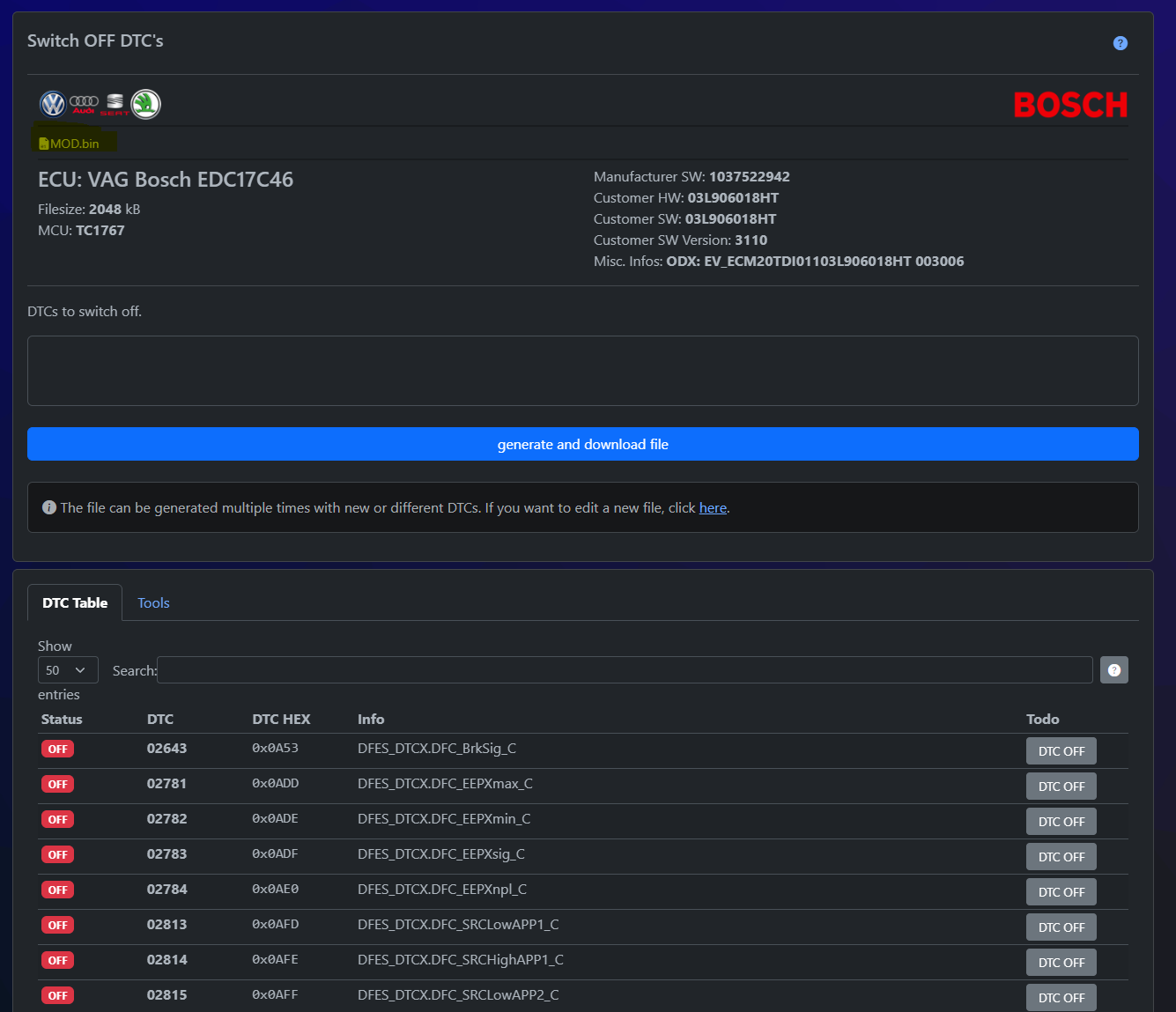Click the Skoda logo icon
Screen dimensions: 1176x1012
145,104
